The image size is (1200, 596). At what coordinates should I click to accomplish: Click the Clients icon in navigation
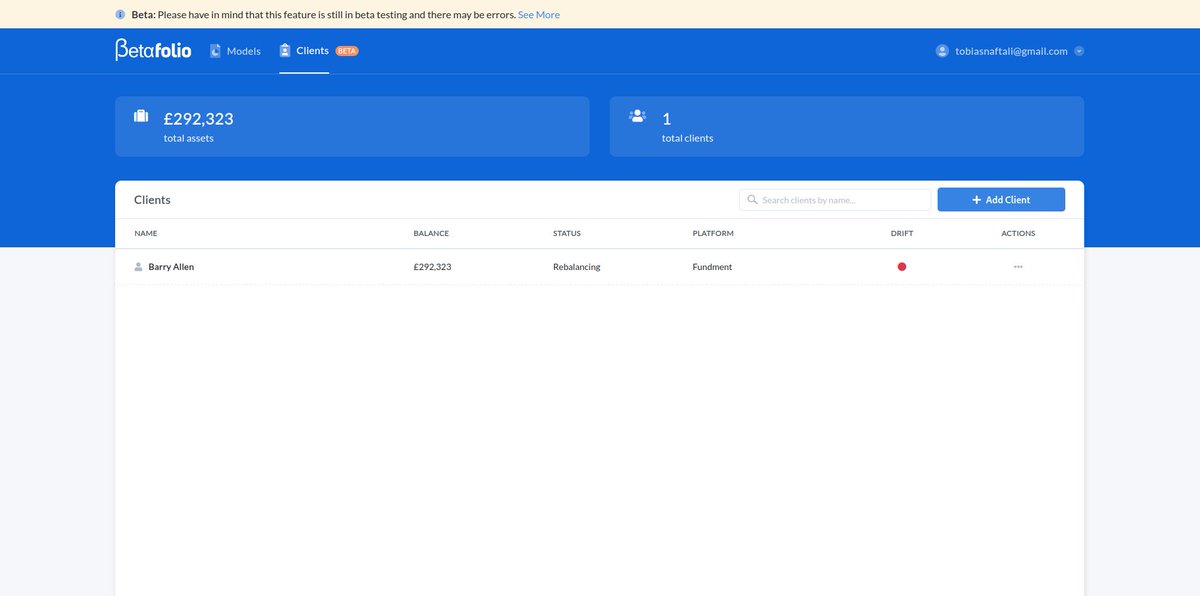(284, 49)
